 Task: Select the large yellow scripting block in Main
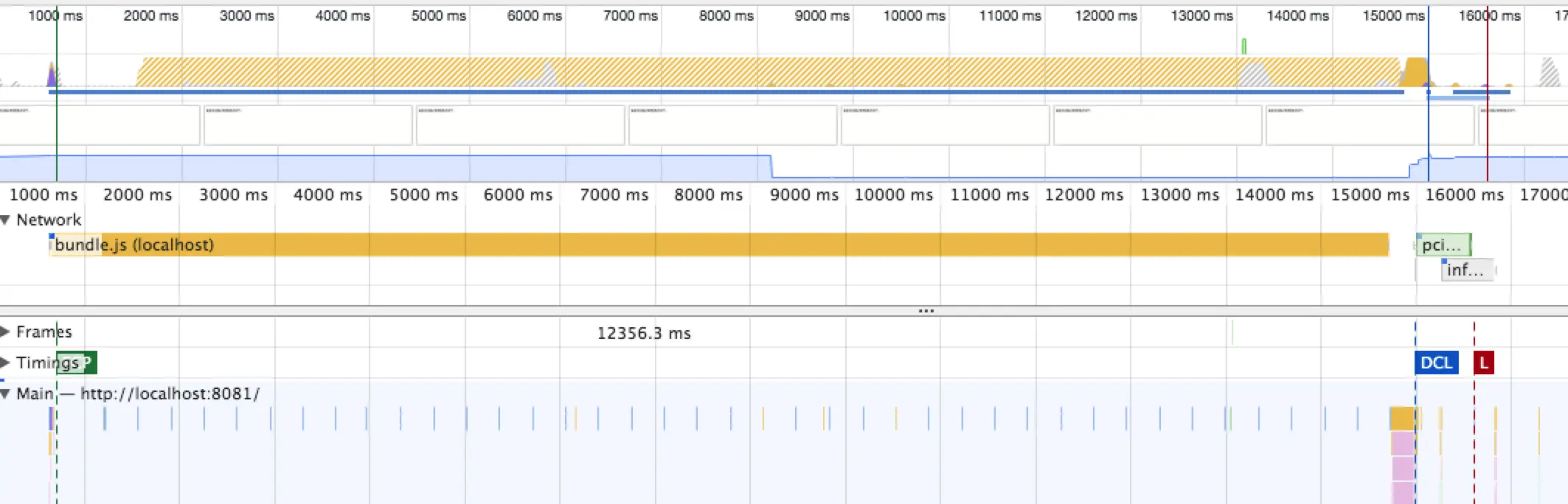tap(1402, 419)
